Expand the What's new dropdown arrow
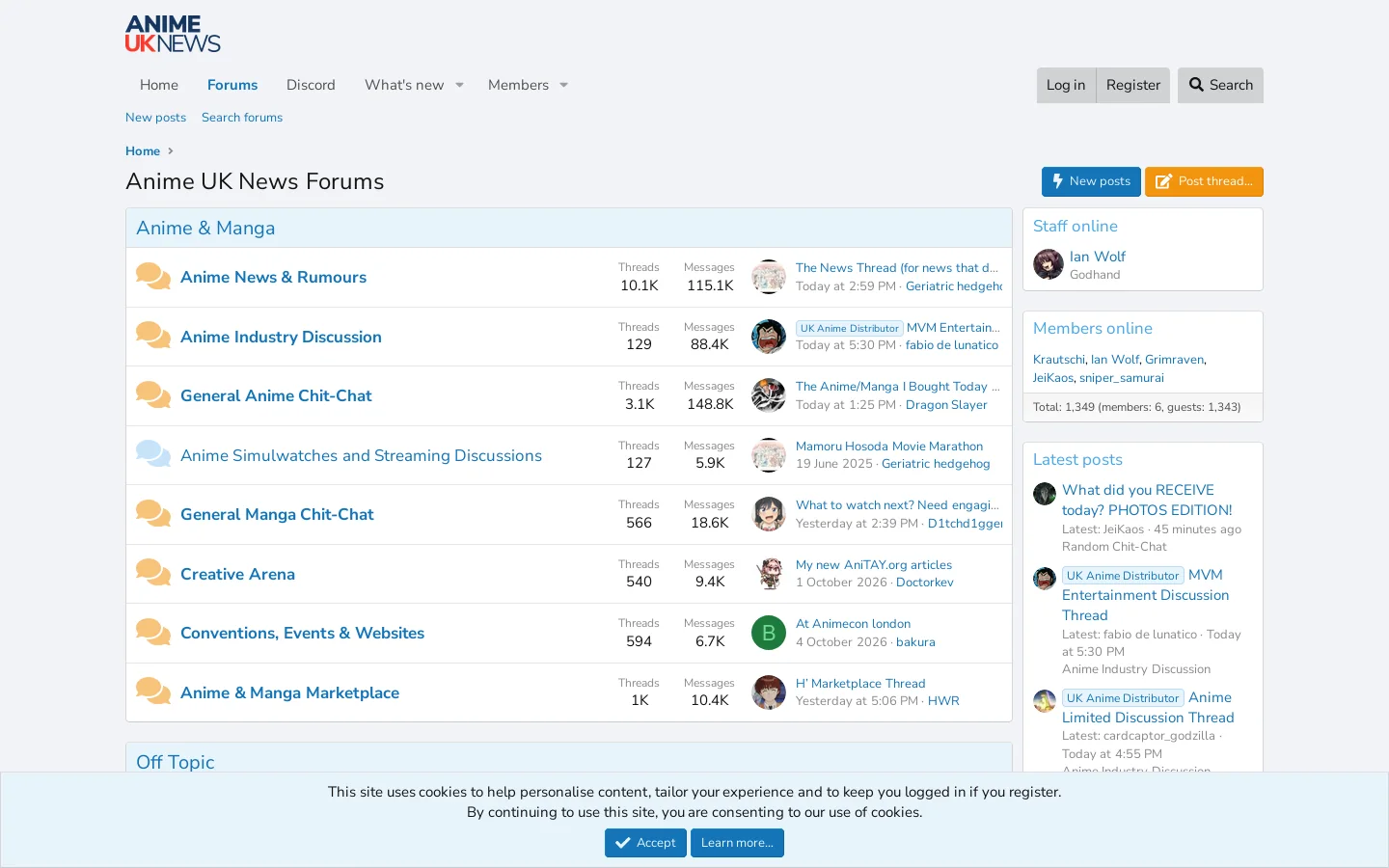The image size is (1389, 868). click(460, 85)
